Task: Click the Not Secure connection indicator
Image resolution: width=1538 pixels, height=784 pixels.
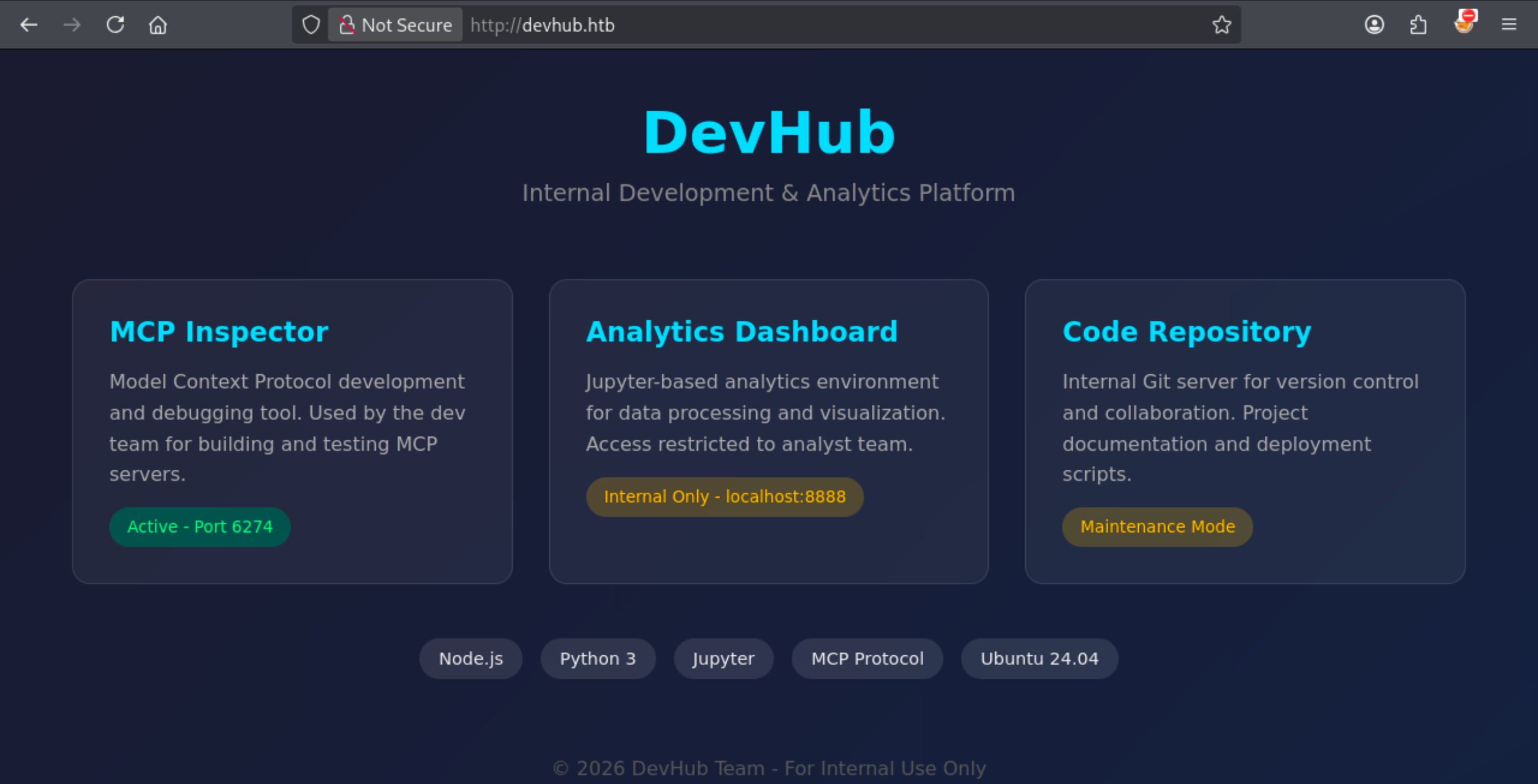Action: tap(395, 25)
